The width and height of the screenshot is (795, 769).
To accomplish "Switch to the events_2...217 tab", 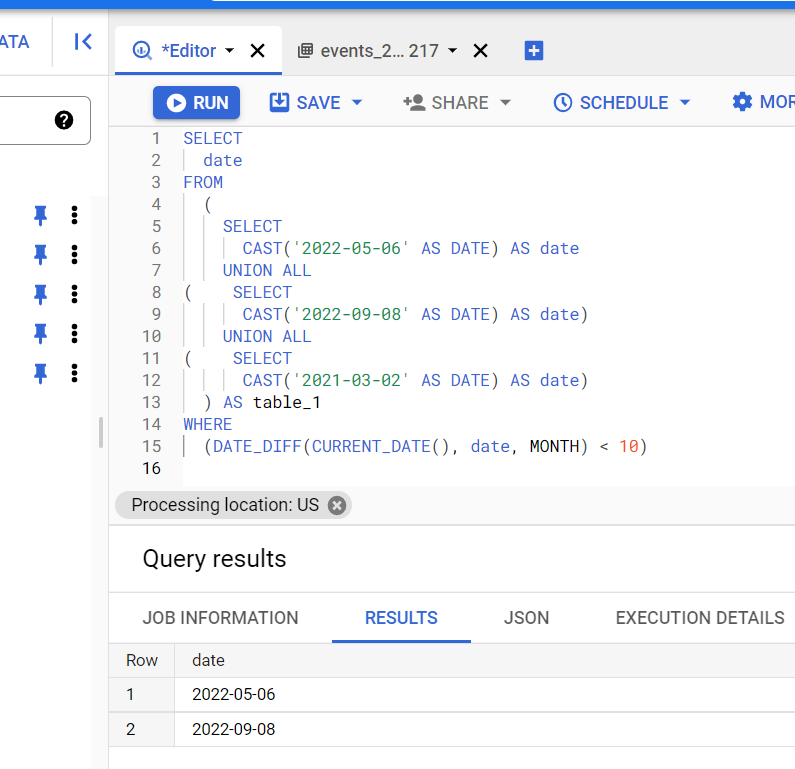I will pyautogui.click(x=379, y=51).
